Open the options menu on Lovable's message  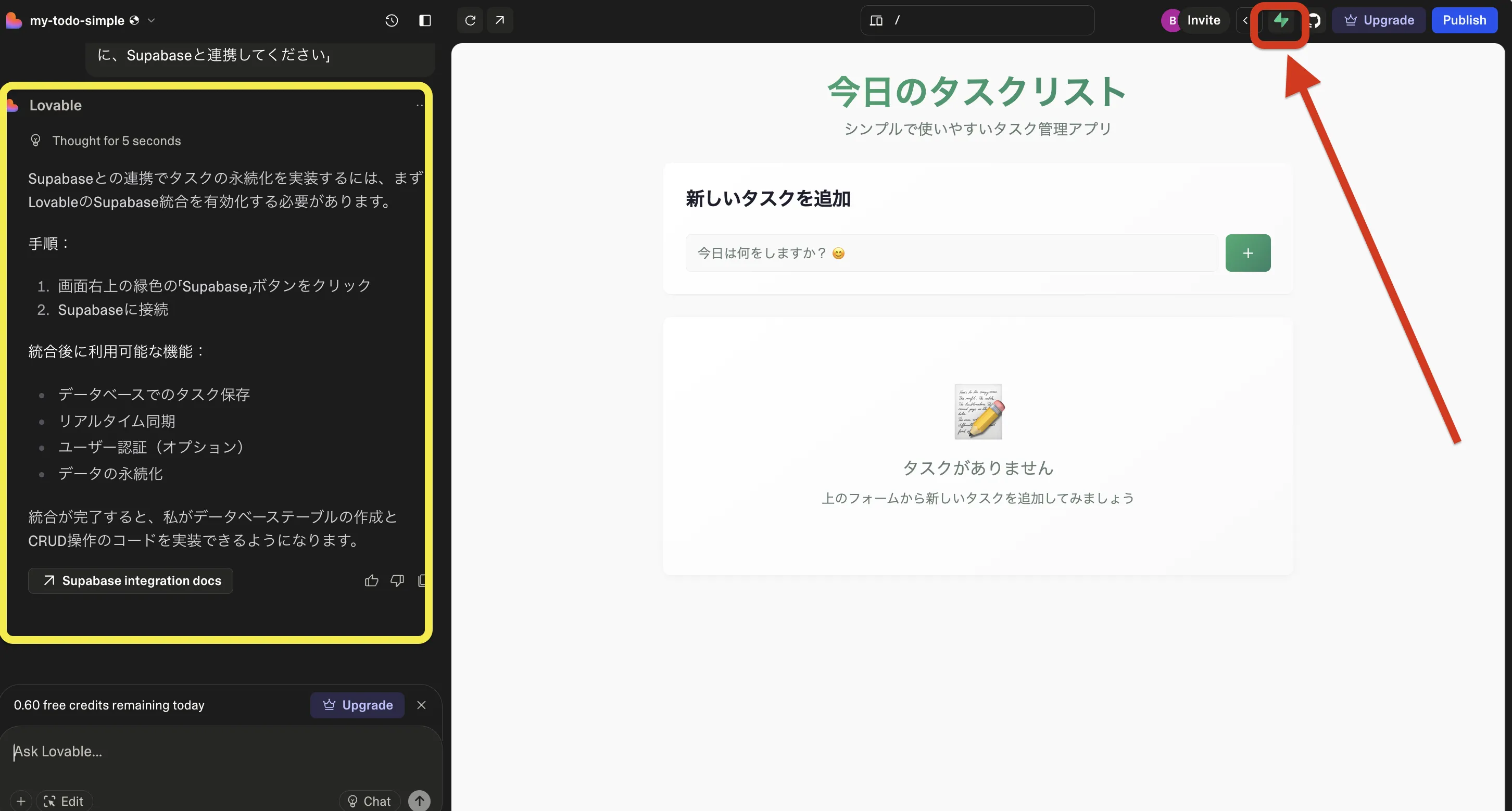(419, 105)
